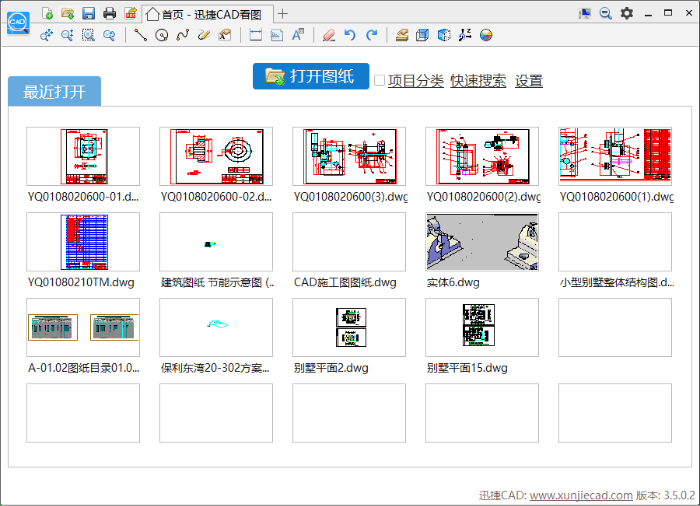Click the title bar monitor display icon
This screenshot has height=506, width=700.
coord(584,13)
